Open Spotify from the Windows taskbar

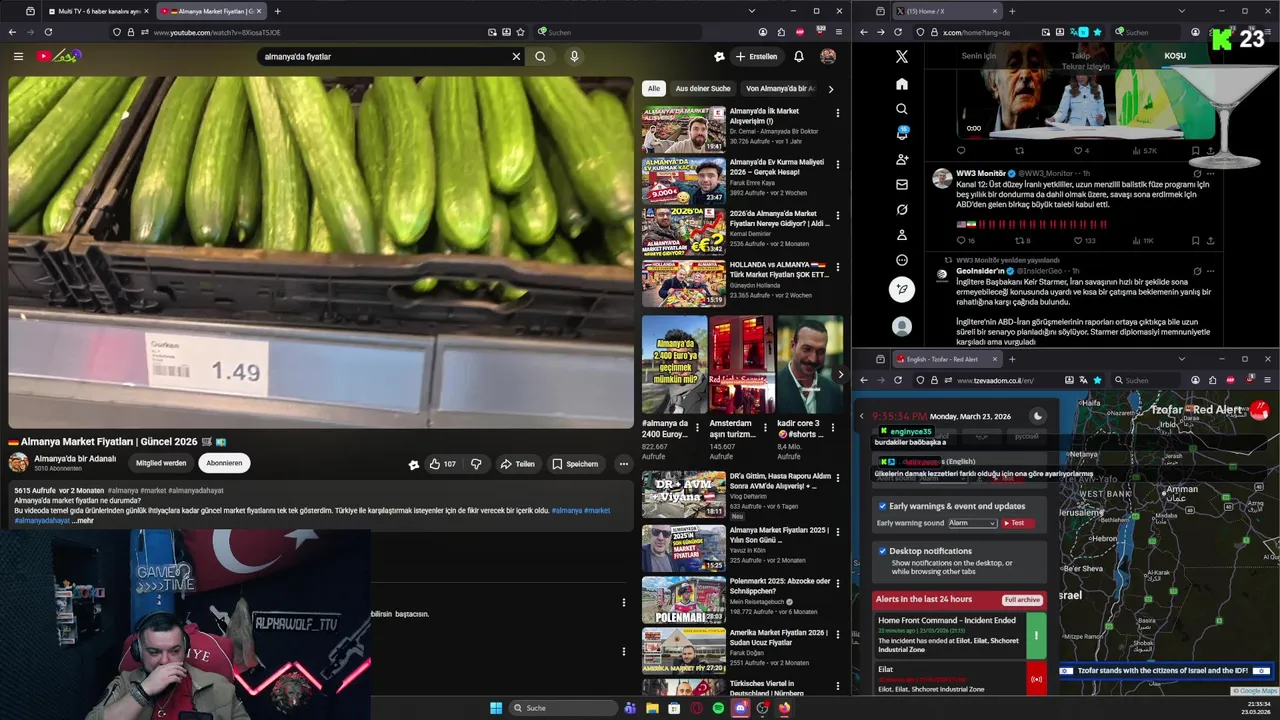coord(718,708)
